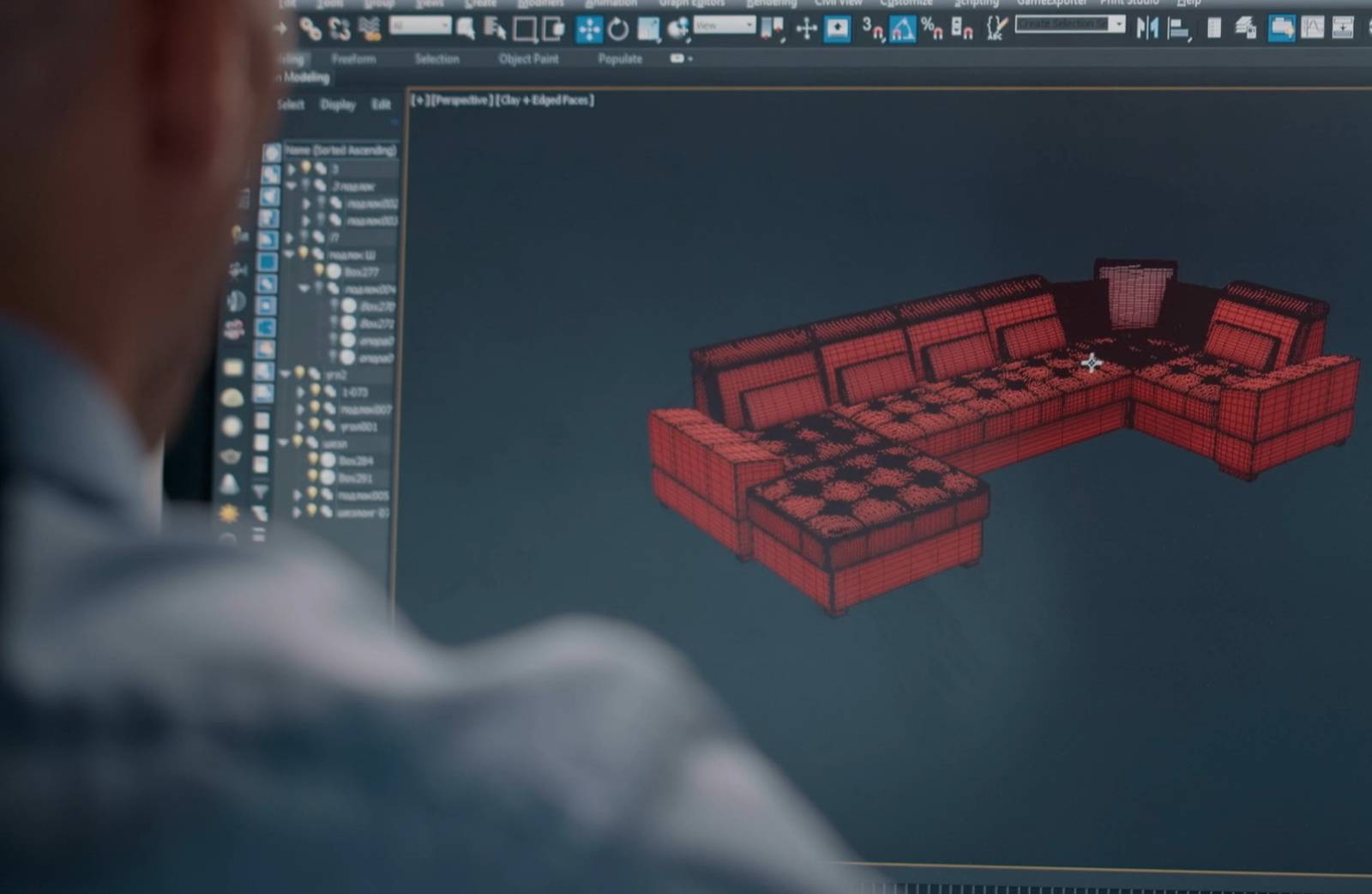Toggle the Angle Snap magnet icon
1372x894 pixels.
tap(901, 29)
